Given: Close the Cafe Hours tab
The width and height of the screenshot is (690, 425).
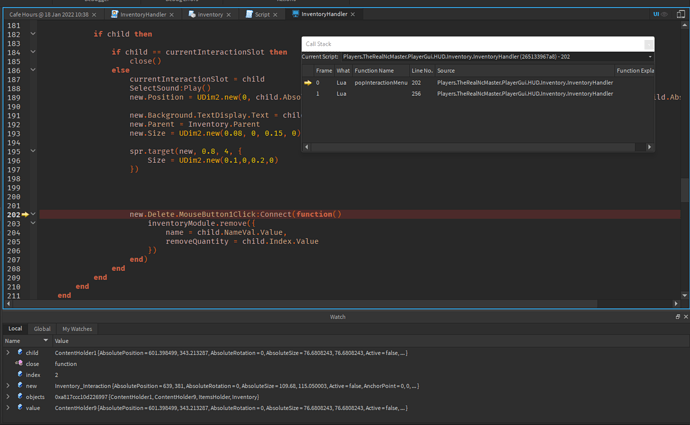Looking at the screenshot, I should click(x=94, y=15).
